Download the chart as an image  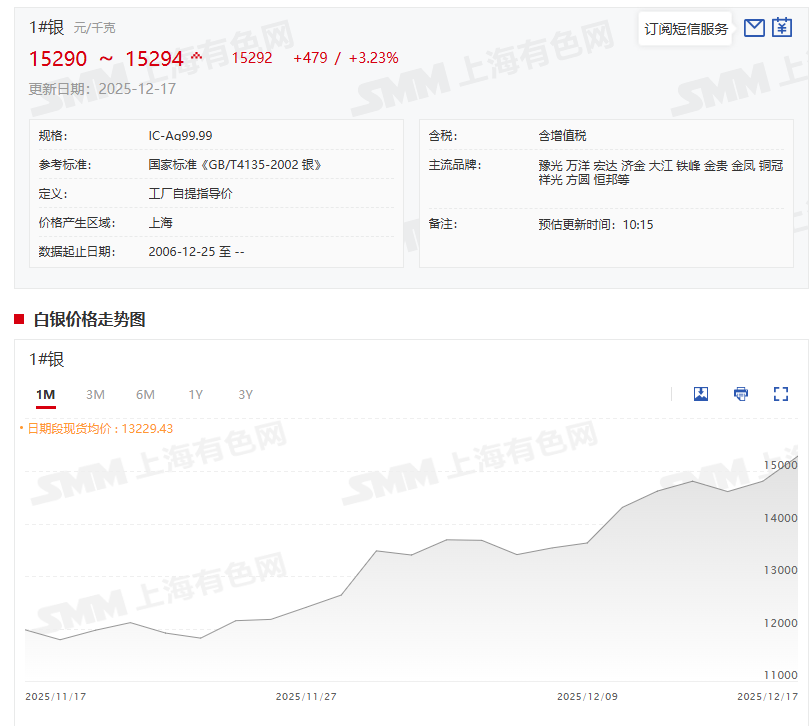tap(701, 394)
